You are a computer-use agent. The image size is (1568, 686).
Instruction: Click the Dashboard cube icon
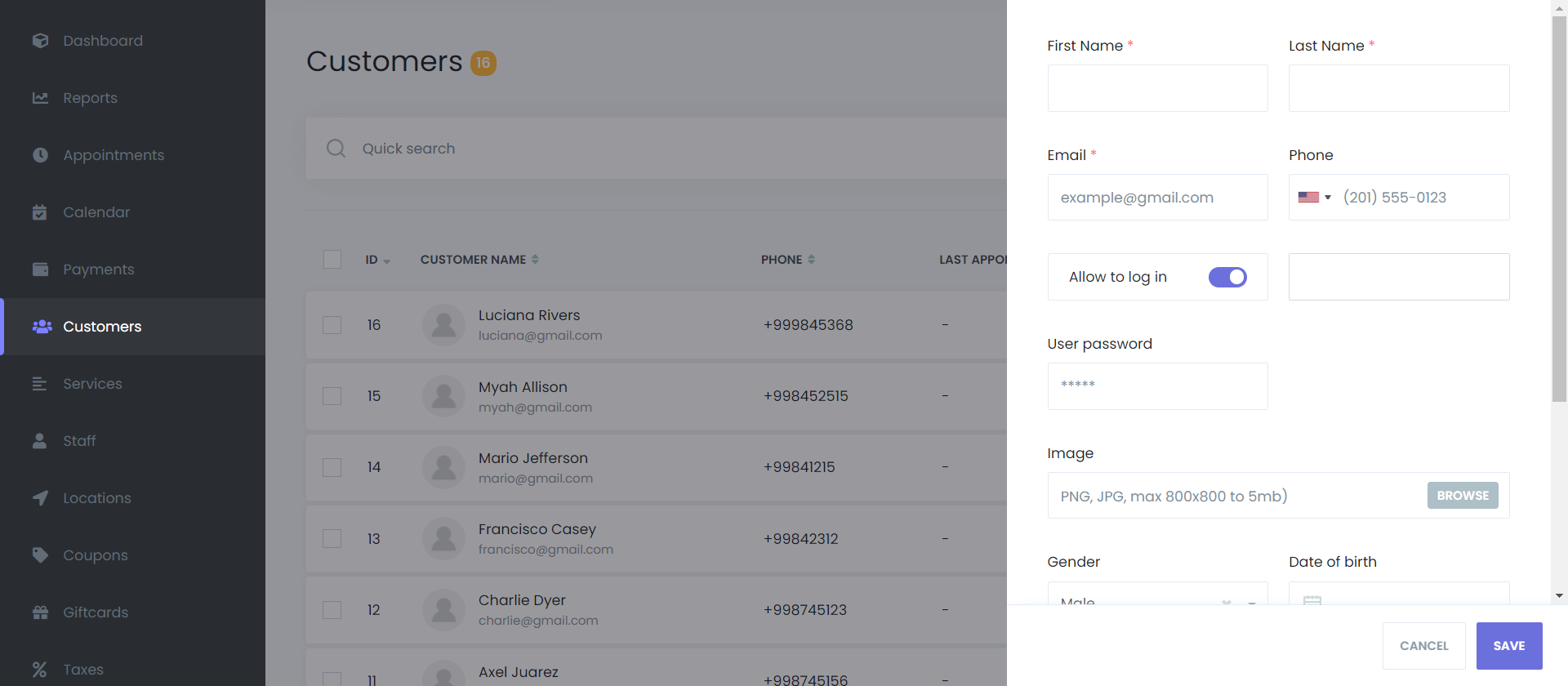tap(40, 41)
